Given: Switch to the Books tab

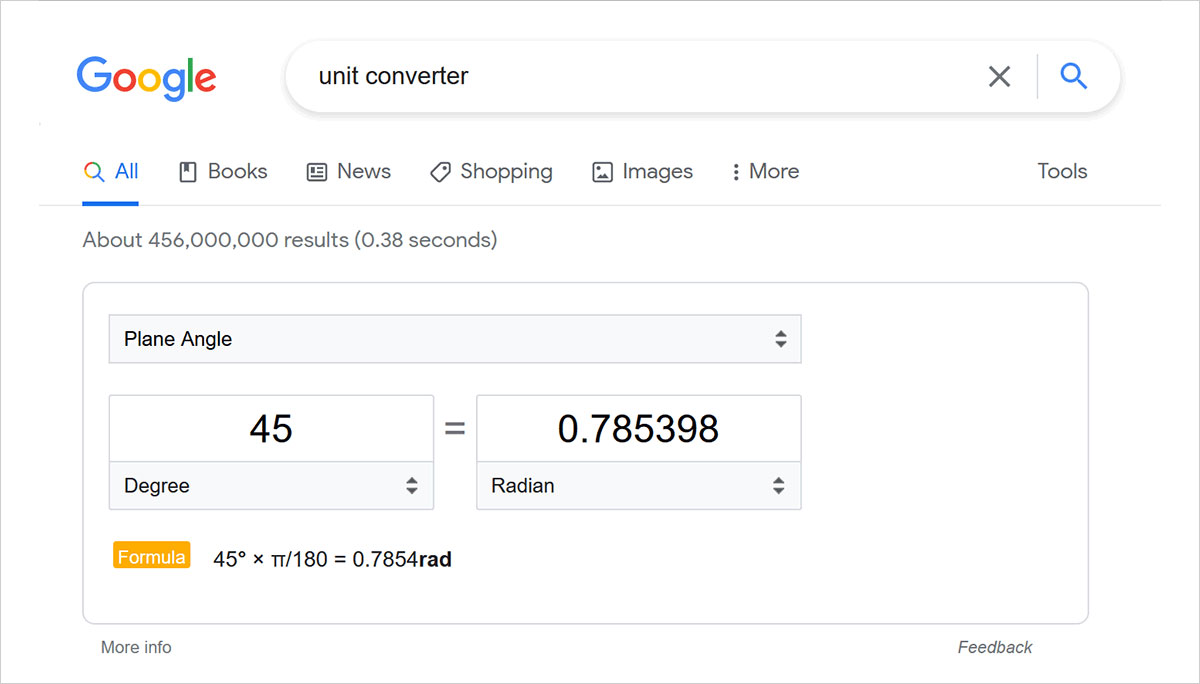Looking at the screenshot, I should pos(223,171).
